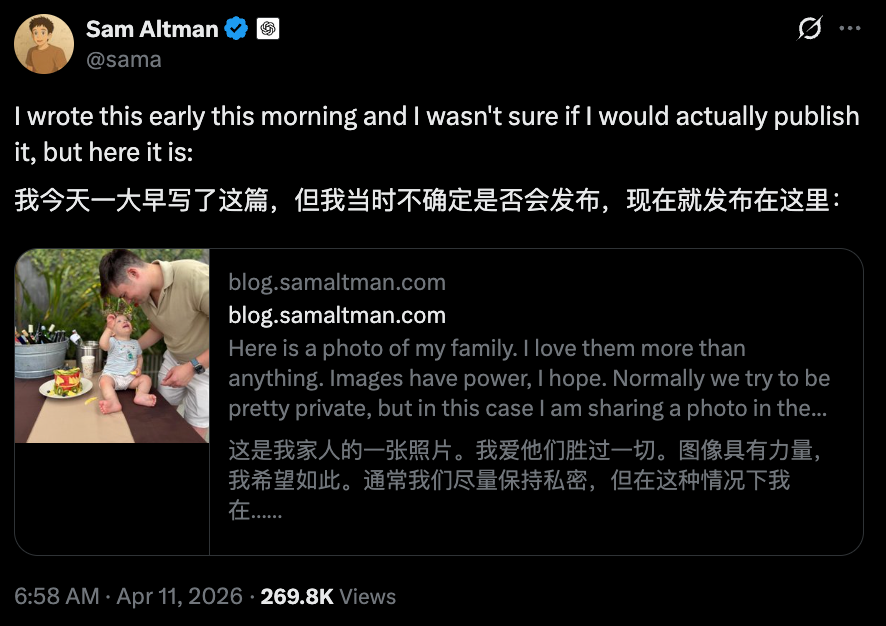Click the English preview "Here is a photo of my family"
This screenshot has height=626, width=886.
(486, 348)
